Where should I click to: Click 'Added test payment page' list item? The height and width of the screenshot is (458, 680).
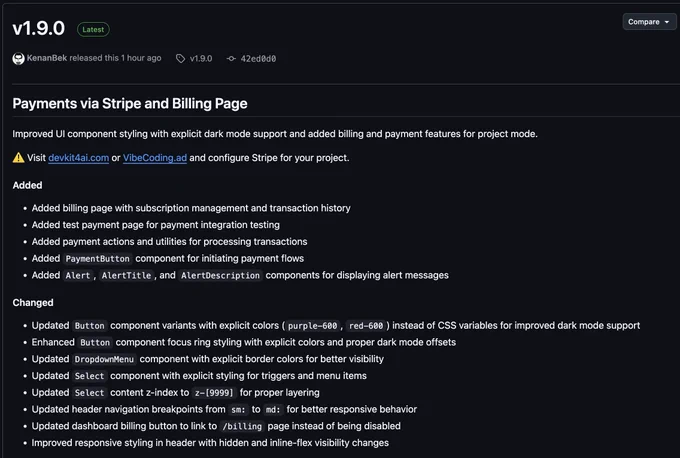(x=156, y=225)
